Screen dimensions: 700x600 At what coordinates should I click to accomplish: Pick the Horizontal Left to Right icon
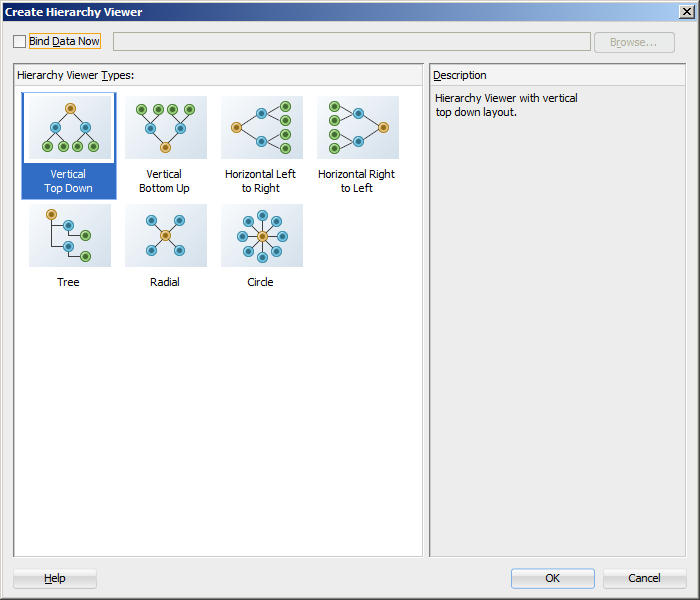pos(262,128)
